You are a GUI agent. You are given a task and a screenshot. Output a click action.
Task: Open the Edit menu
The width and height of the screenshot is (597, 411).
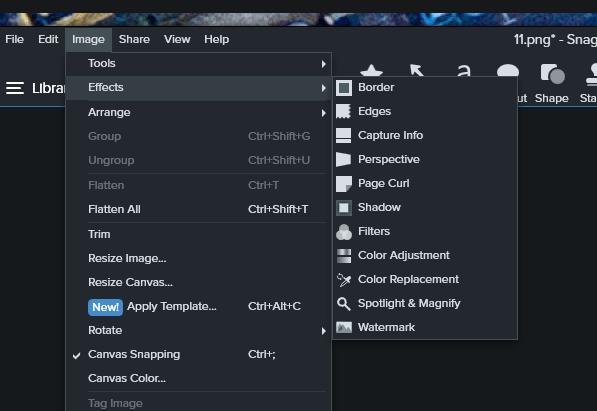pos(48,39)
